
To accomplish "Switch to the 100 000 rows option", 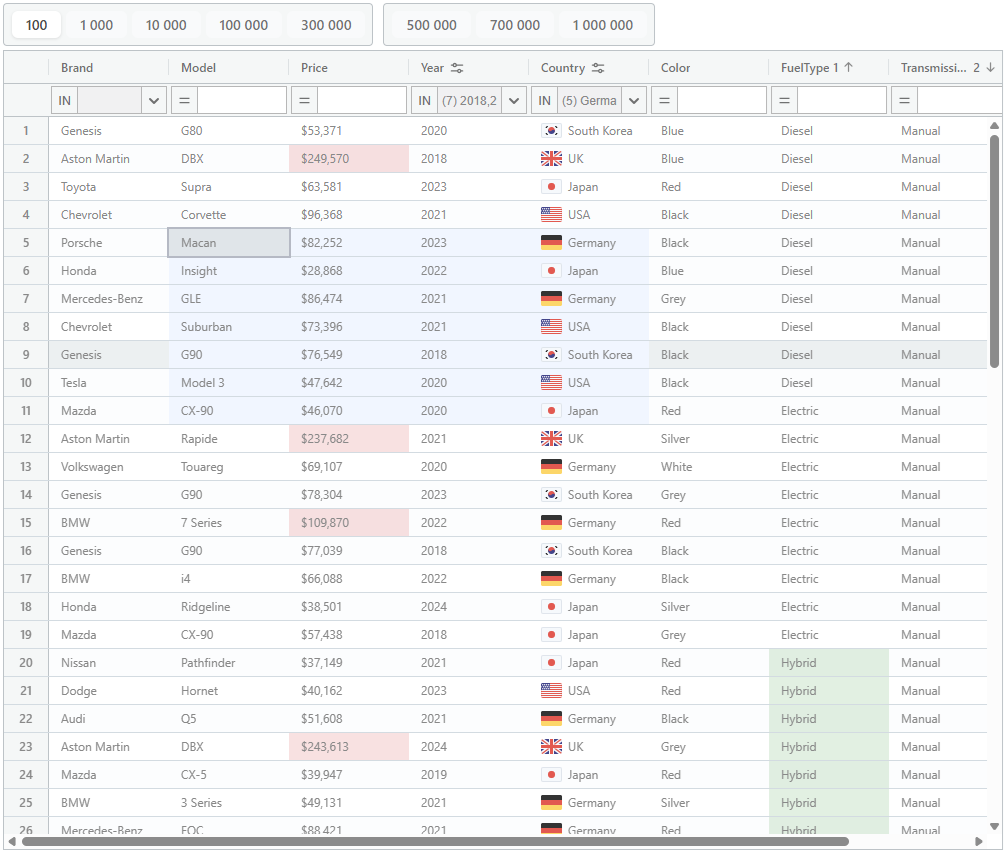I will tap(243, 25).
